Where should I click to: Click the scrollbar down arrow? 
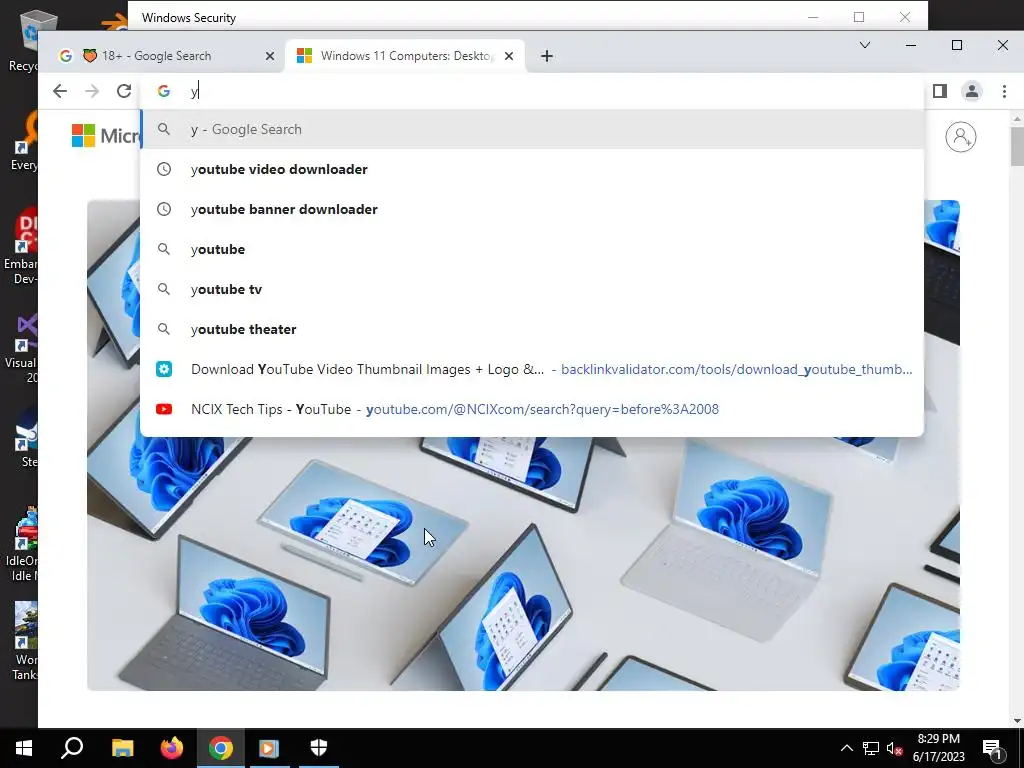click(x=1017, y=721)
